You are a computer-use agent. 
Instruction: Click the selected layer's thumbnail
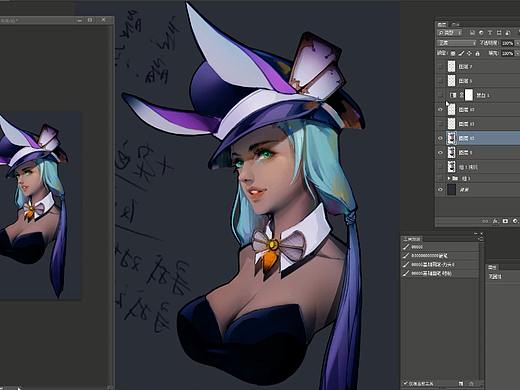click(451, 138)
